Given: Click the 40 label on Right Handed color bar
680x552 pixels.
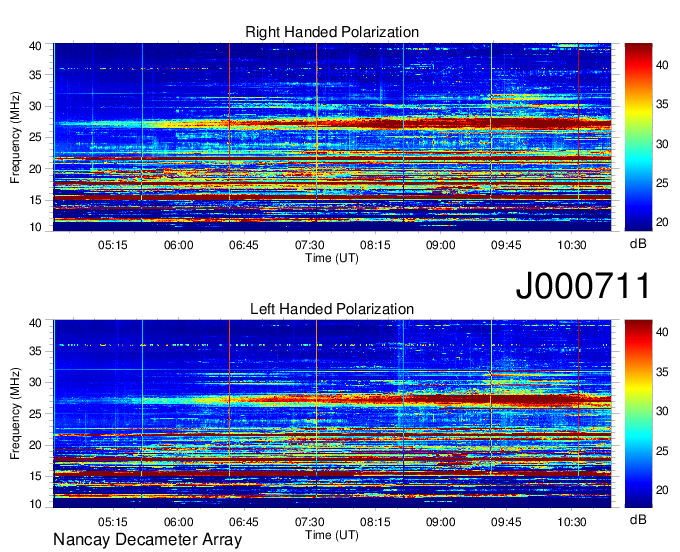Looking at the screenshot, I should click(x=662, y=65).
